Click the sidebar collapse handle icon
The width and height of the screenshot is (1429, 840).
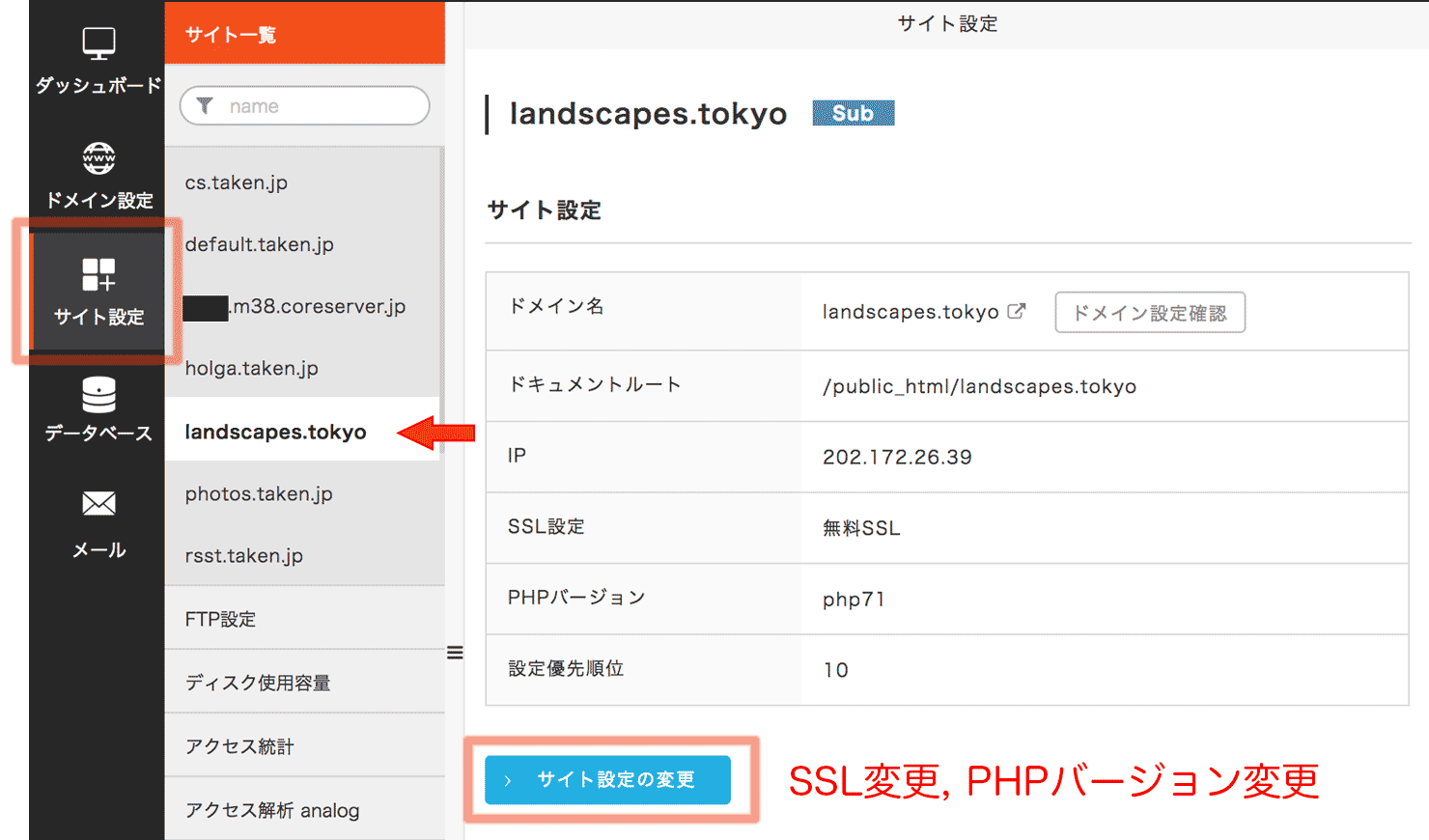[455, 653]
